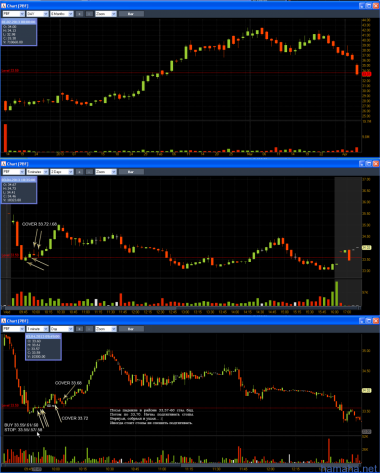The image size is (380, 473).
Task: Click the horizontal scrollbar under bottom 1-minute chart
Action: point(182,465)
